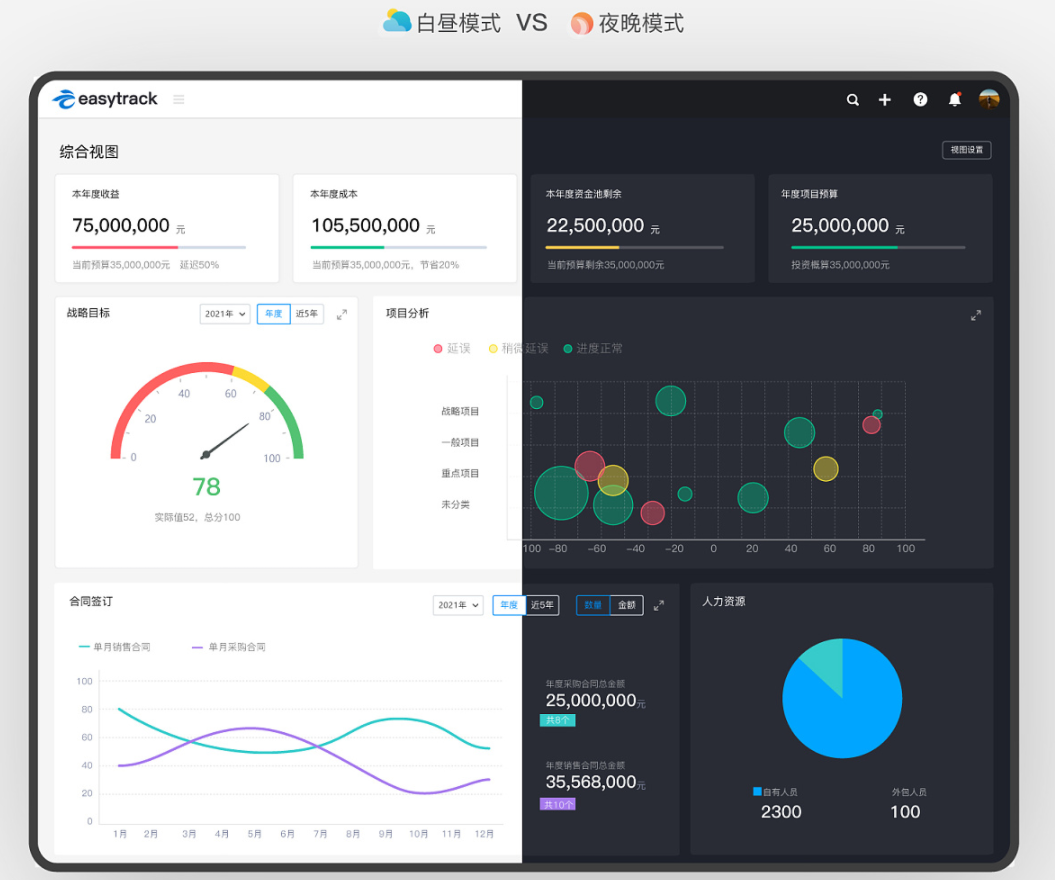Image resolution: width=1055 pixels, height=880 pixels.
Task: Toggle 单月采购合同 legend line
Action: click(x=229, y=647)
